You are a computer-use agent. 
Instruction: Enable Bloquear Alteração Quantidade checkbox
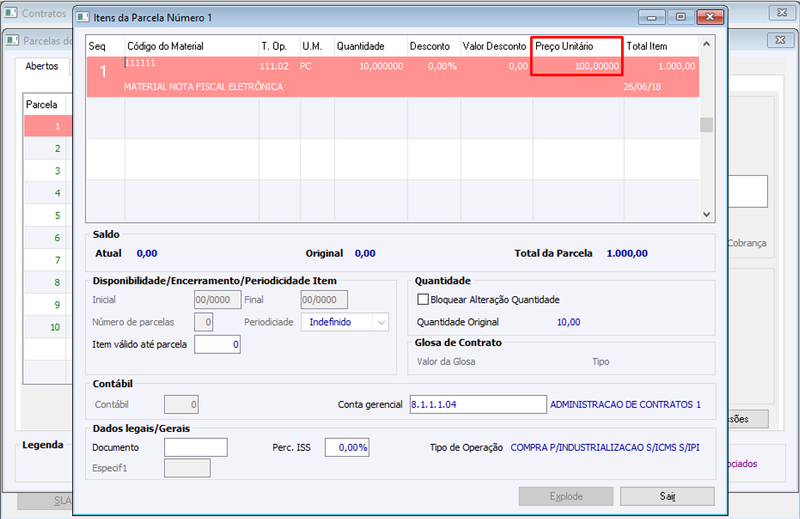(x=422, y=300)
